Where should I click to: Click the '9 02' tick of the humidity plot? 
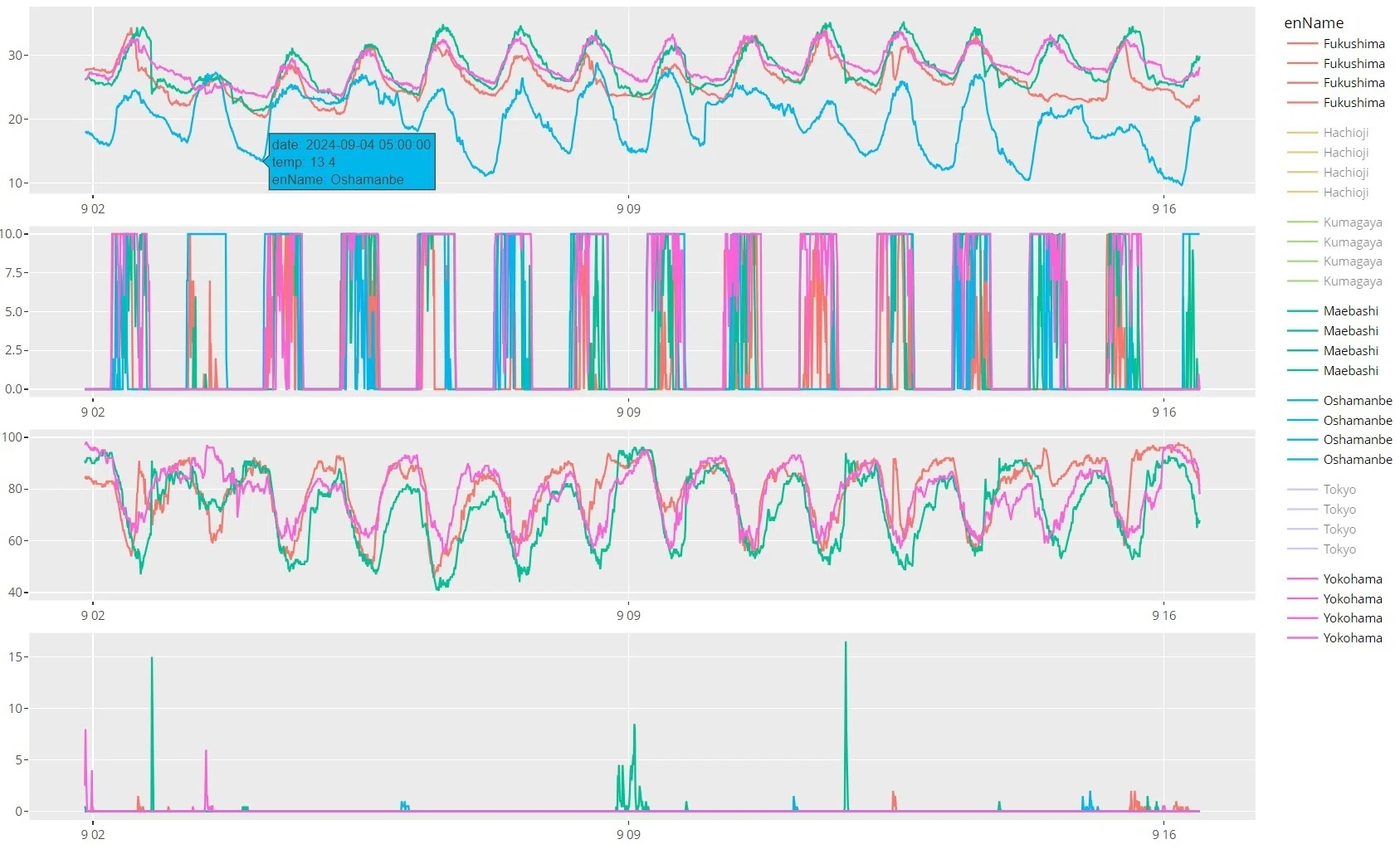[x=93, y=615]
